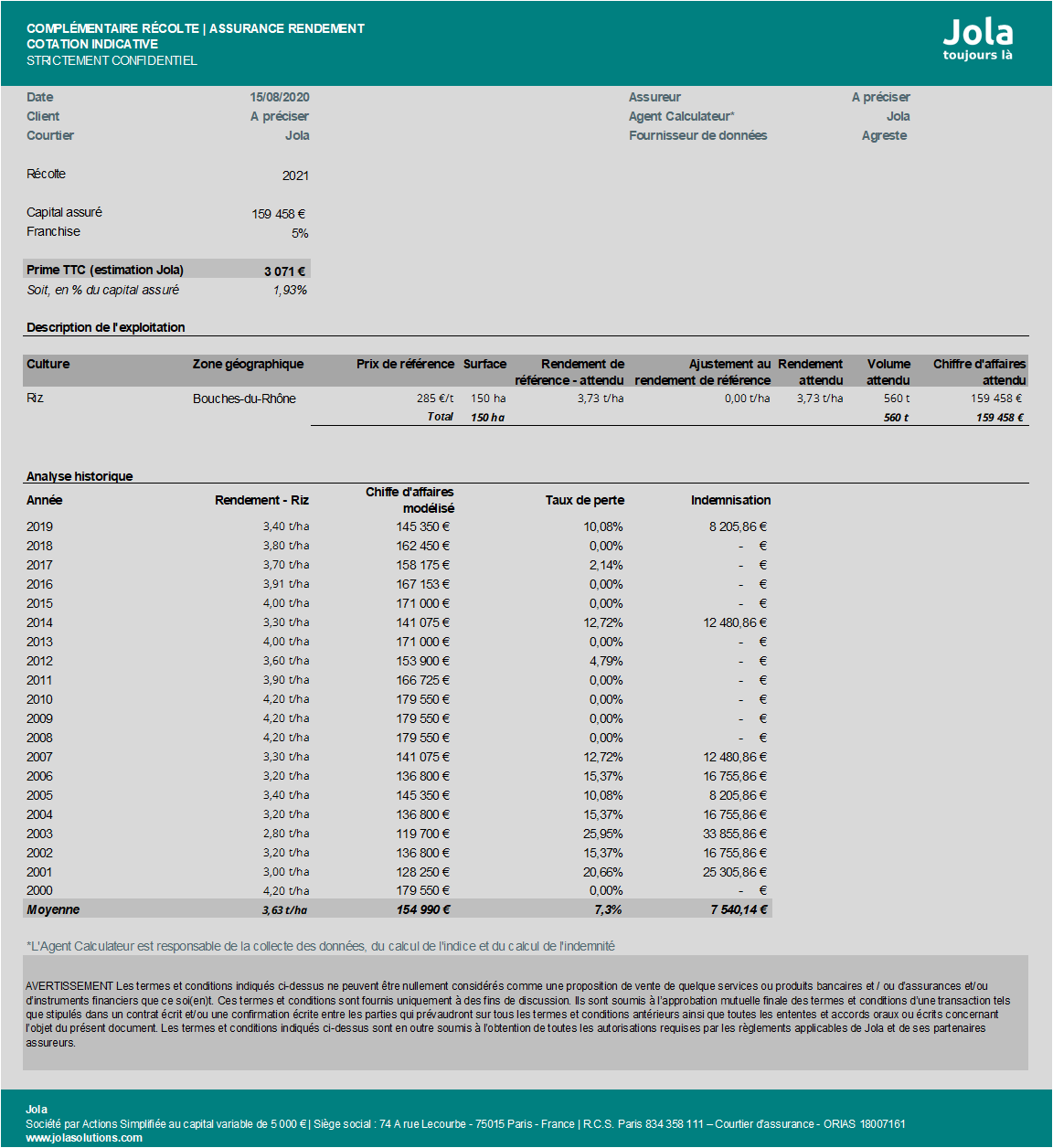Select the 2016 yield 3,91 t/ha
This screenshot has width=1053, height=1148.
pyautogui.click(x=286, y=584)
